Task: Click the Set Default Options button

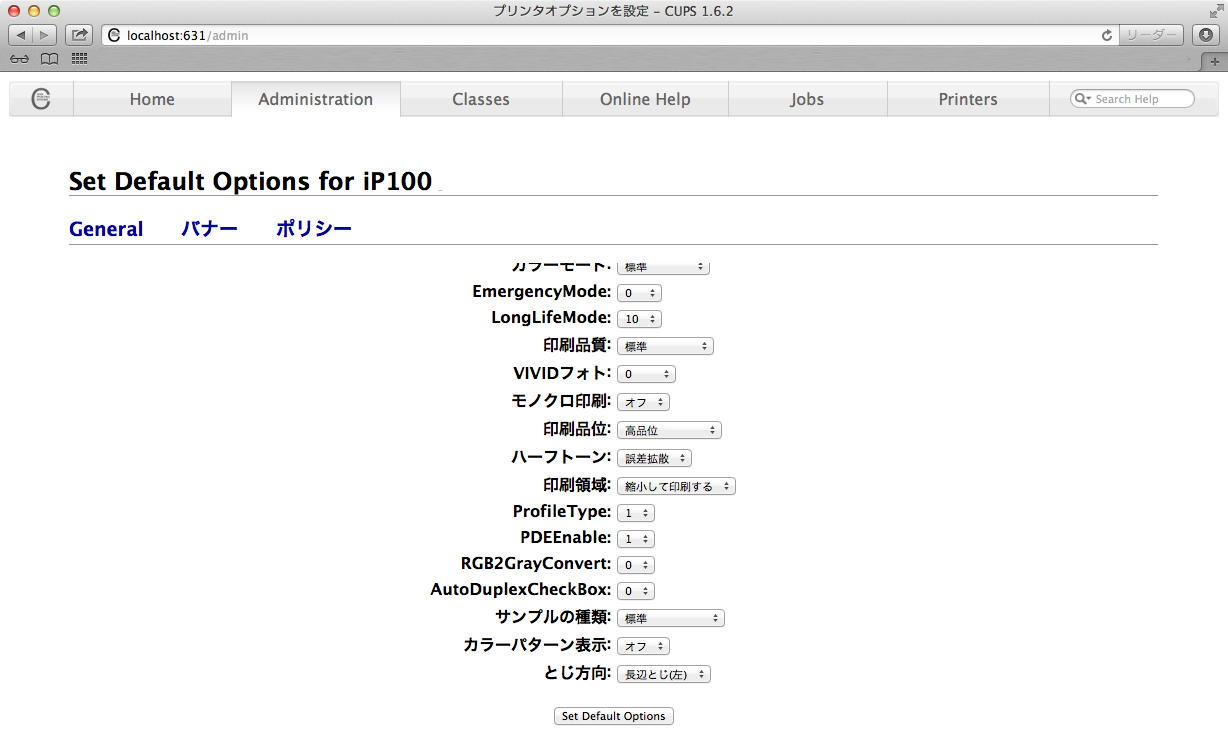Action: click(614, 716)
